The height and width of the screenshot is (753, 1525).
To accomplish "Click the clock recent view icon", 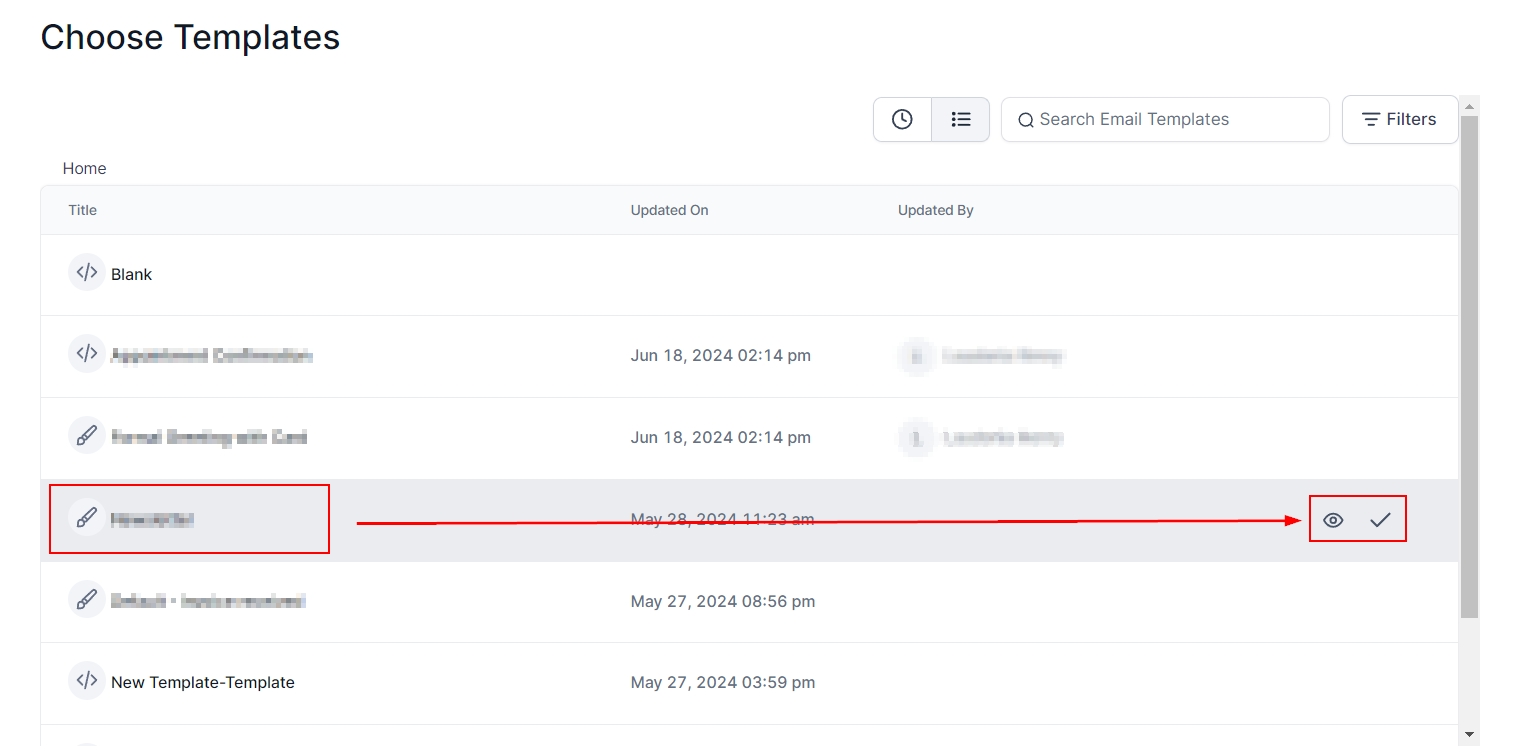I will 902,120.
